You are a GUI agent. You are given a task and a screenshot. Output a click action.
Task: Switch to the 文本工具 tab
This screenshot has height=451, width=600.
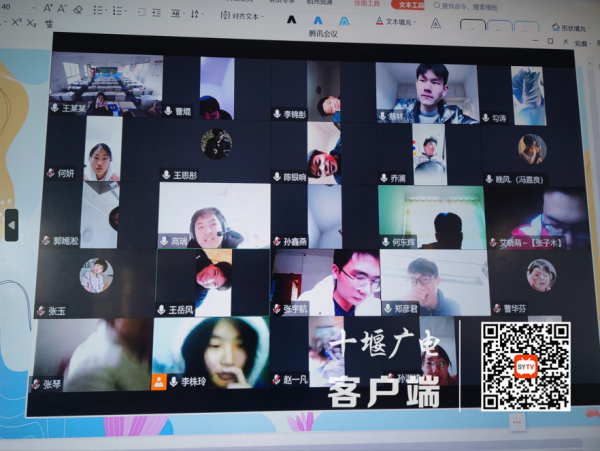[409, 4]
